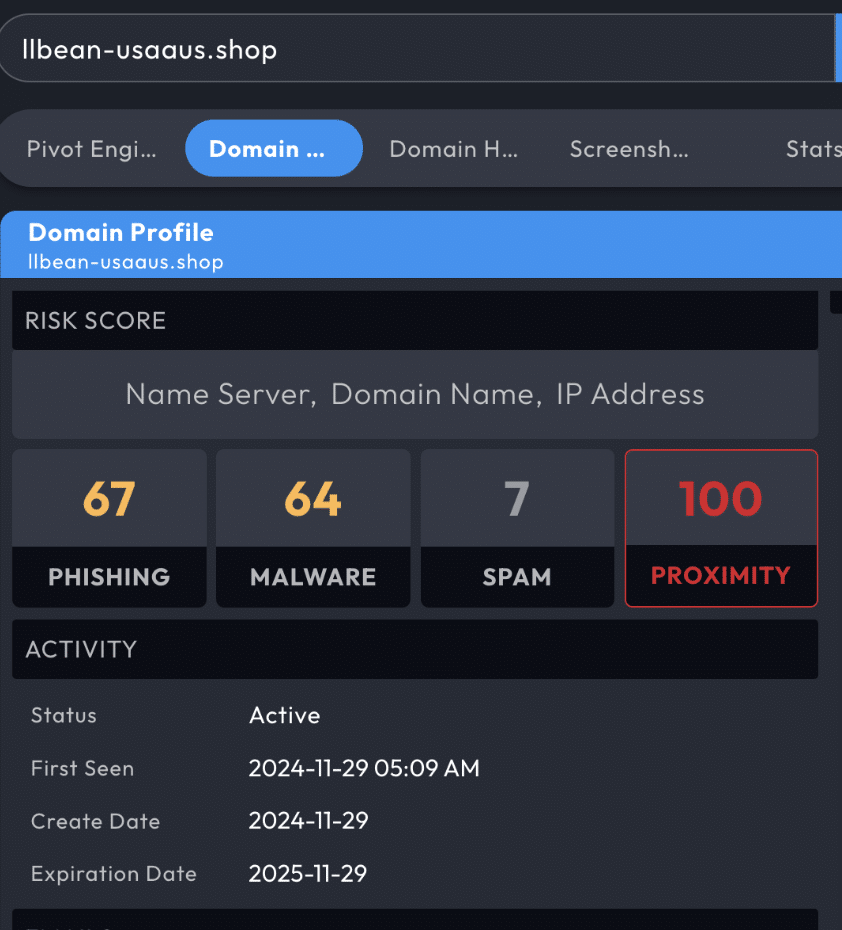Click the Name Server, Domain Name, IP Address text

[415, 394]
